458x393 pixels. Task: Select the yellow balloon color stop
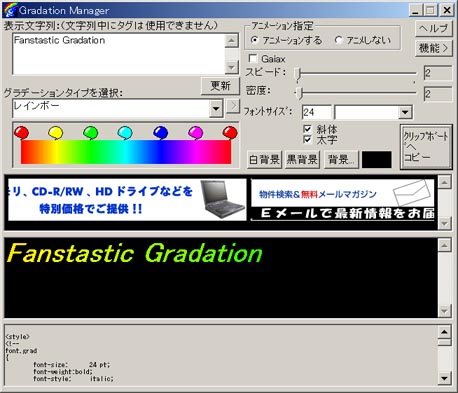[x=55, y=133]
